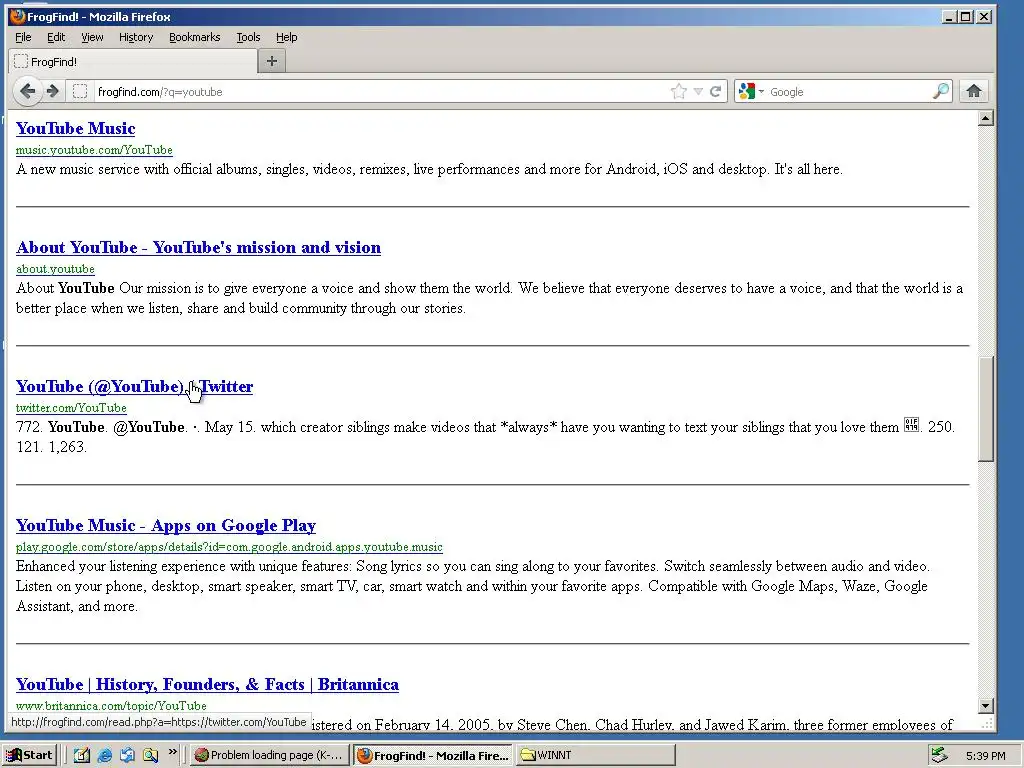This screenshot has height=768, width=1024.
Task: Open the Edit menu
Action: [56, 37]
